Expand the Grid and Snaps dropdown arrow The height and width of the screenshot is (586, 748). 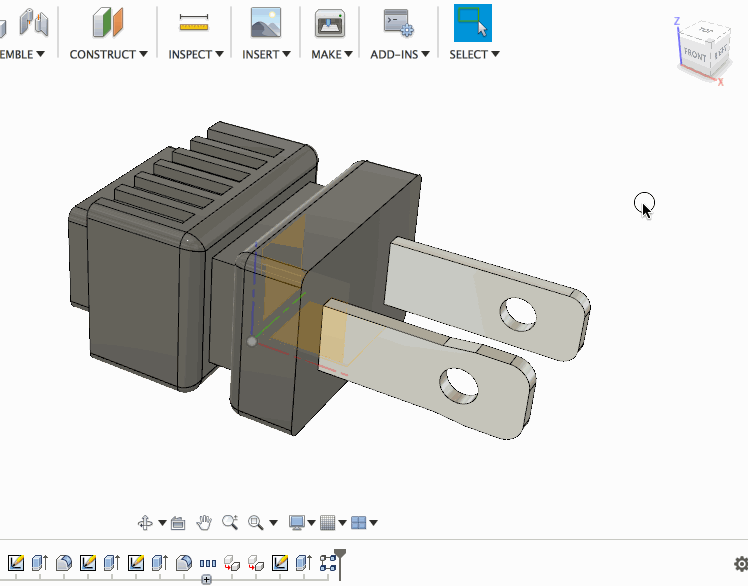(342, 523)
